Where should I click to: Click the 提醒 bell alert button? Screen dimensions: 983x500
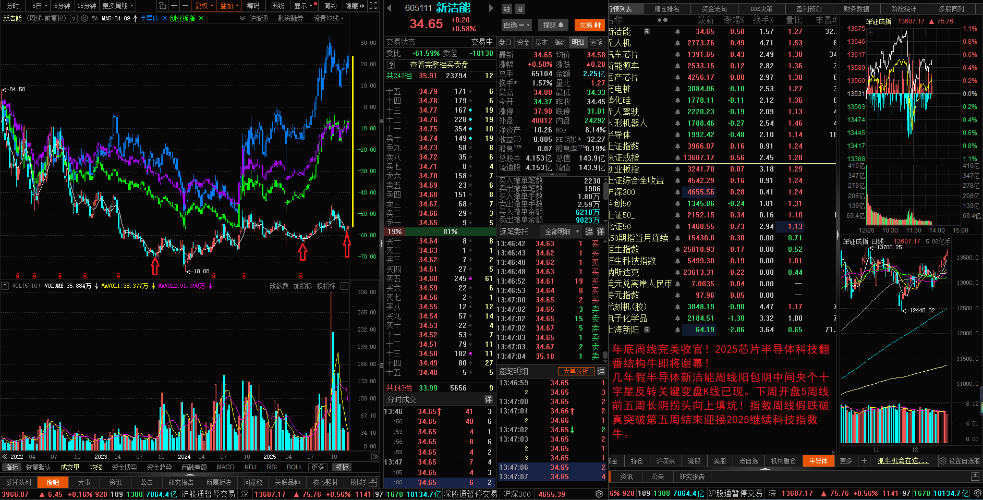pos(553,25)
